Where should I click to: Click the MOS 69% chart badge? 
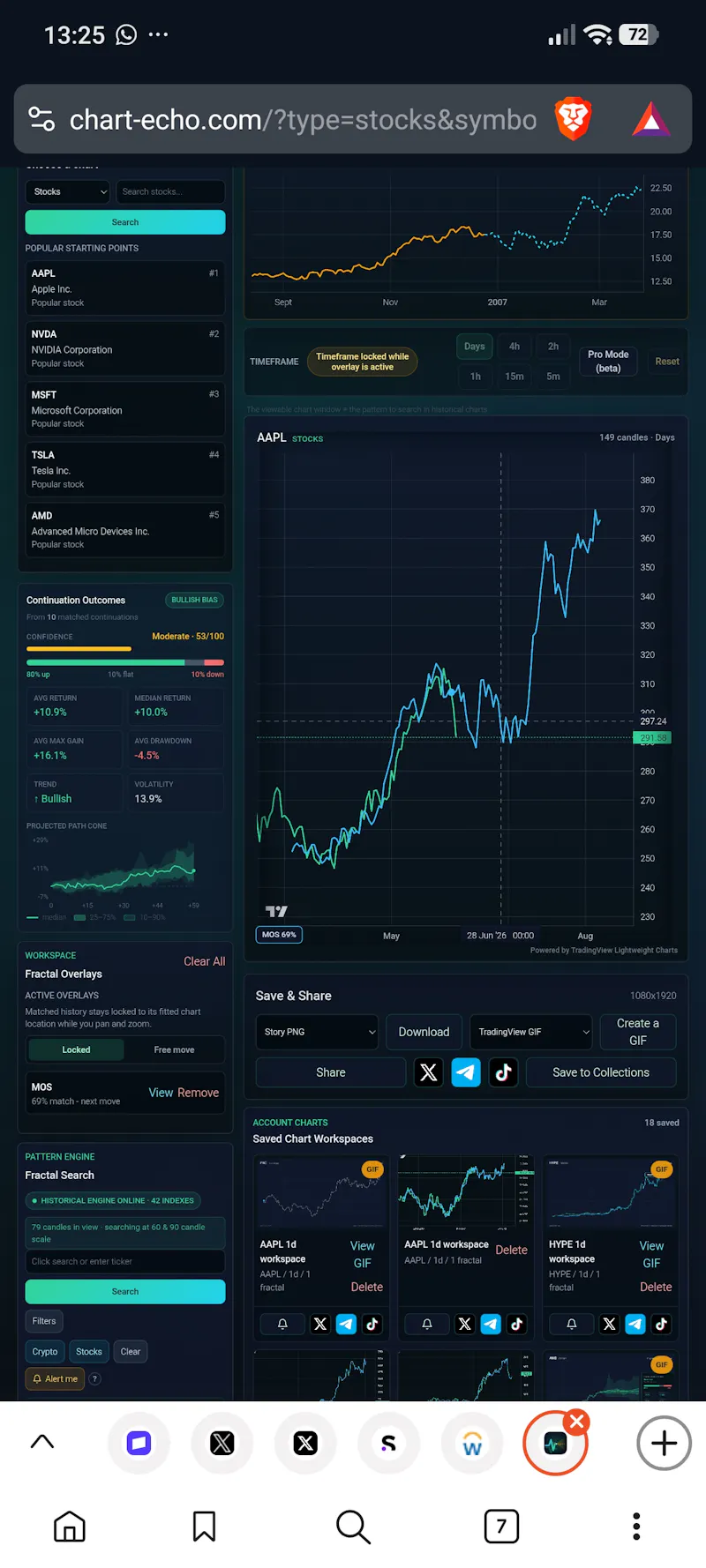coord(279,935)
